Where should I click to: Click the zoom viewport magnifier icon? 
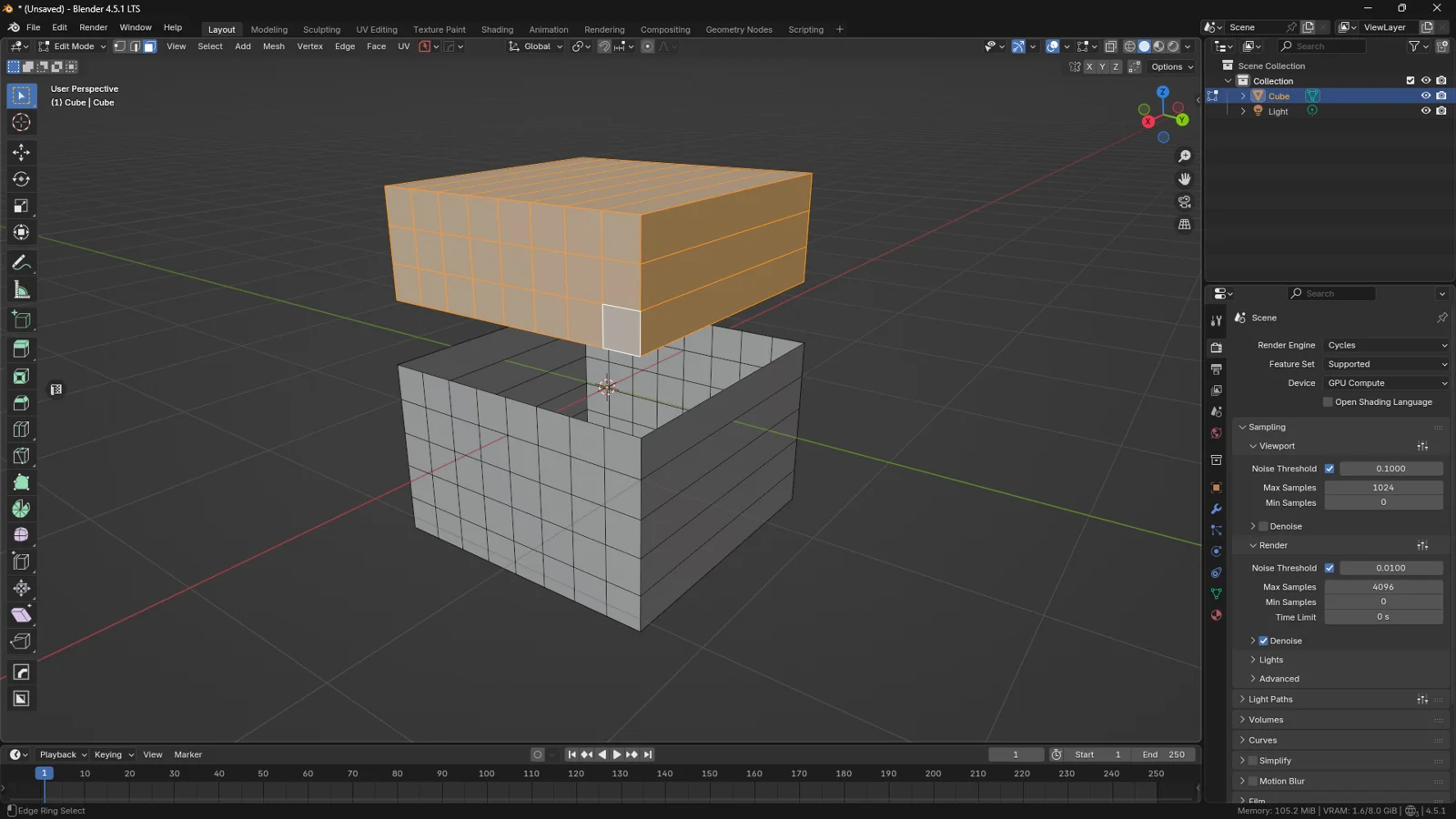click(1184, 157)
